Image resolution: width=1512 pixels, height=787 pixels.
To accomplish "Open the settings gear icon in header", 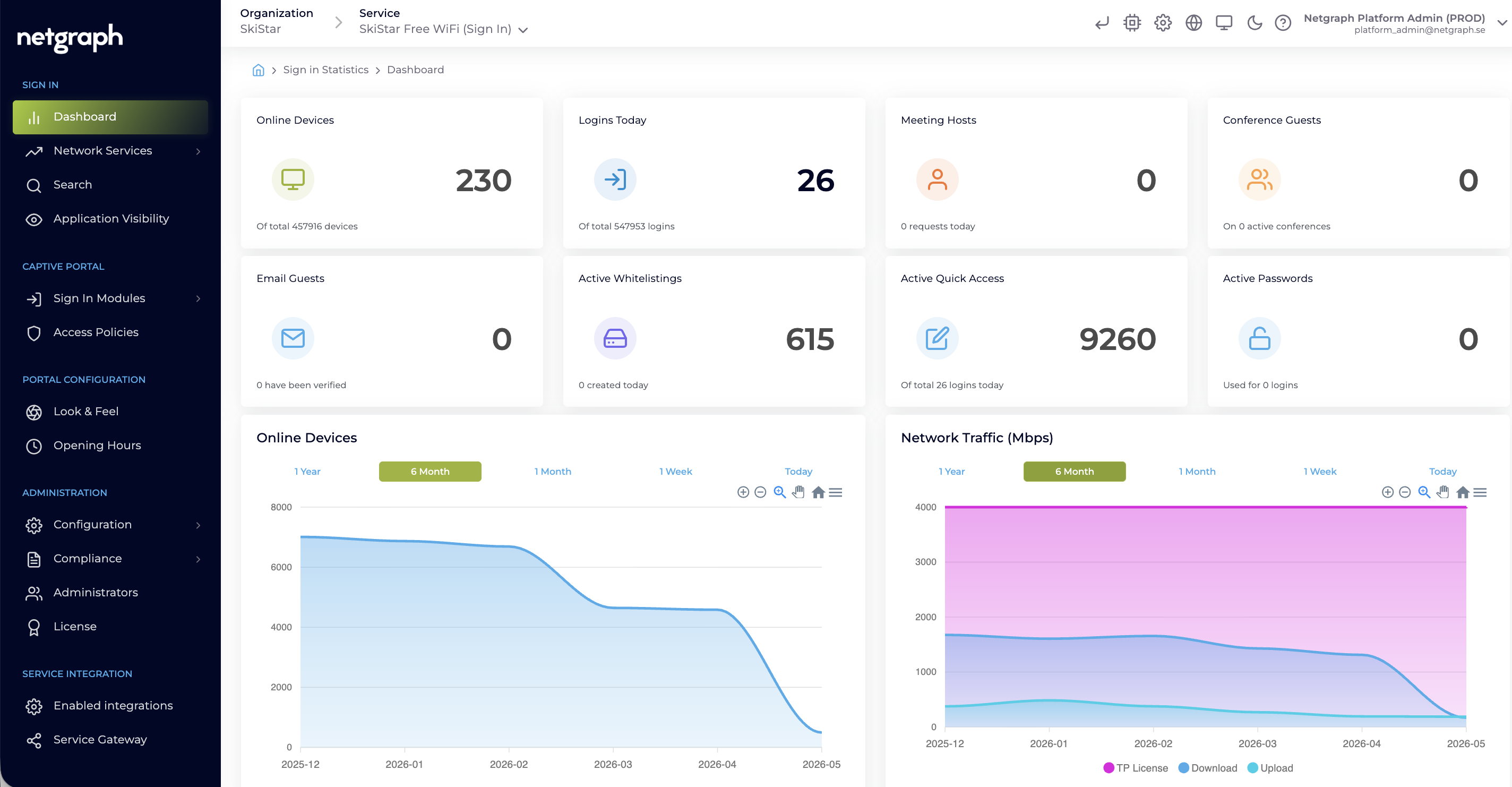I will coord(1163,23).
